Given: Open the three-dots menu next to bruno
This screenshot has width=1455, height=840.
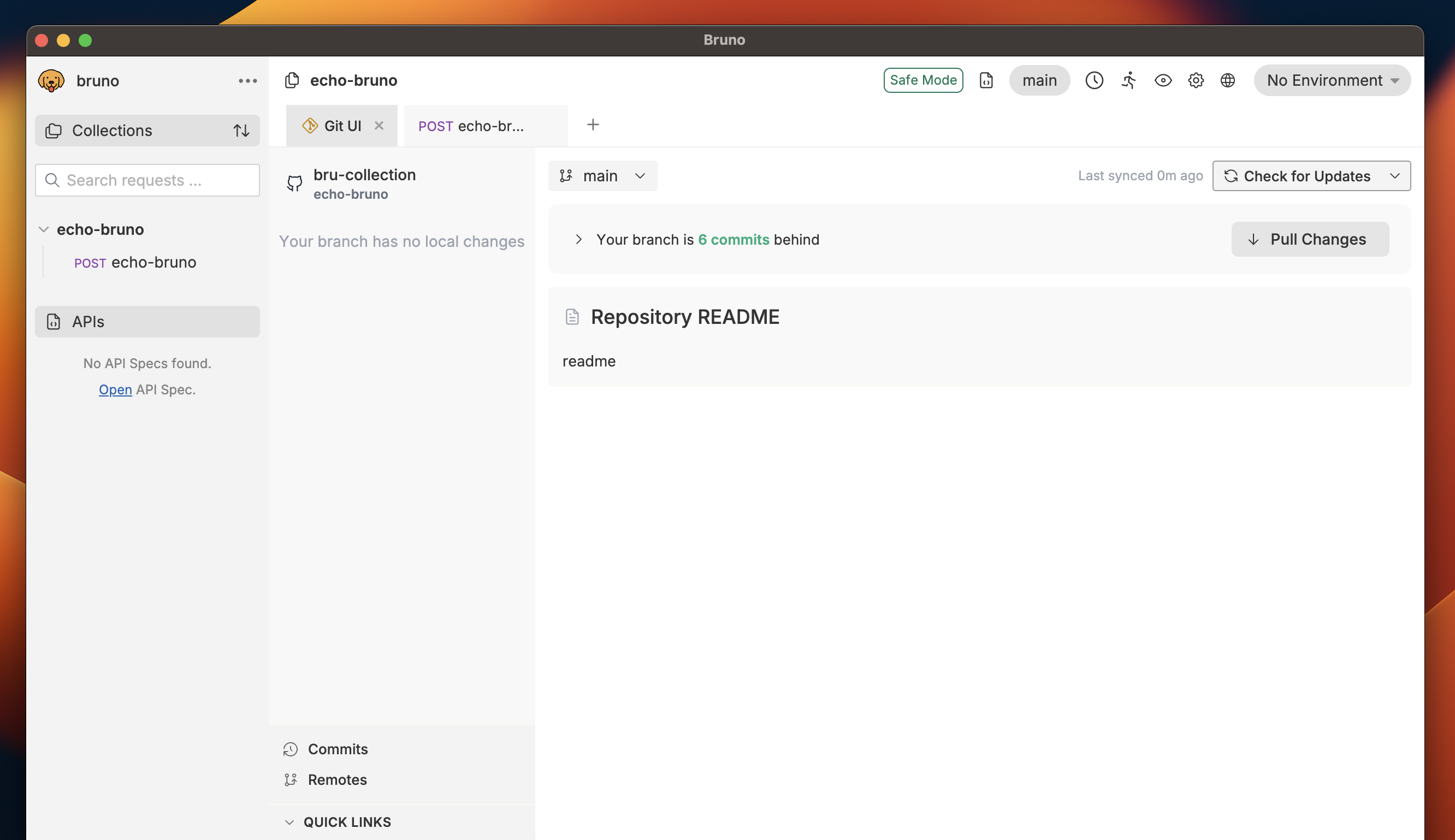Looking at the screenshot, I should 247,81.
